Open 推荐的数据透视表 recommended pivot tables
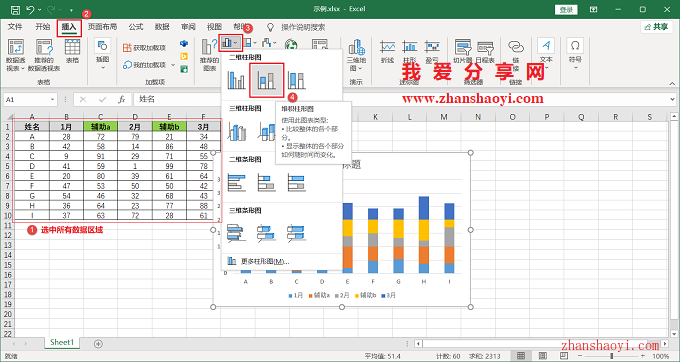 tap(44, 55)
